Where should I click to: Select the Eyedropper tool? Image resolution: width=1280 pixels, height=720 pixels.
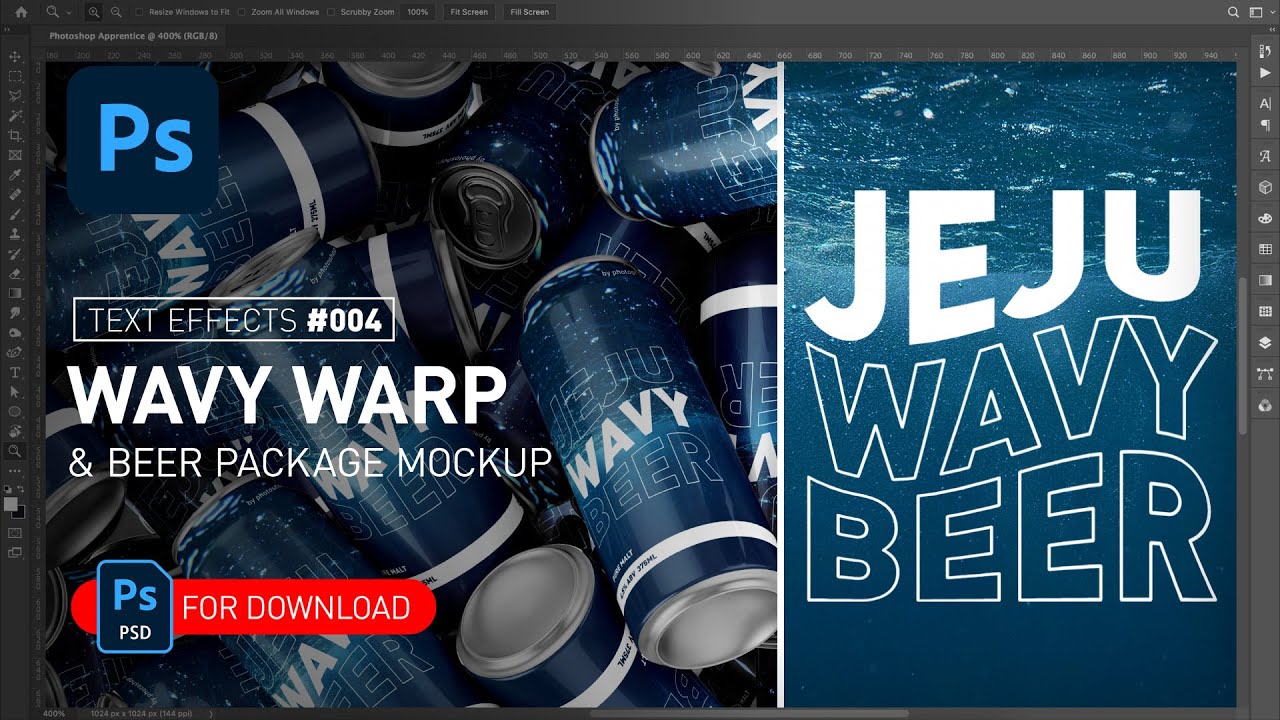click(x=15, y=174)
